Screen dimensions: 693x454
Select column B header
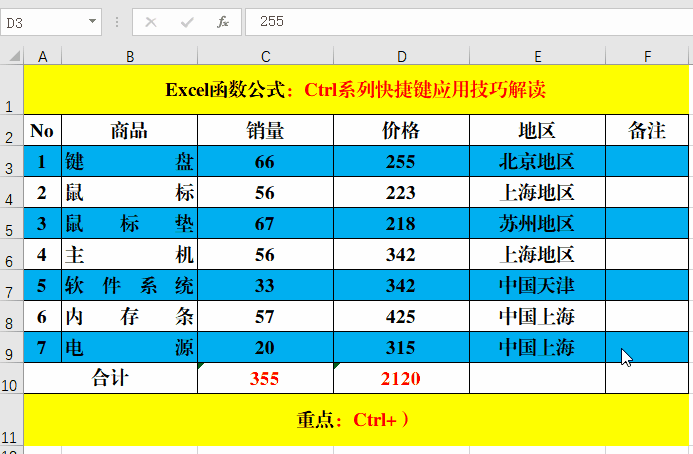(x=129, y=57)
